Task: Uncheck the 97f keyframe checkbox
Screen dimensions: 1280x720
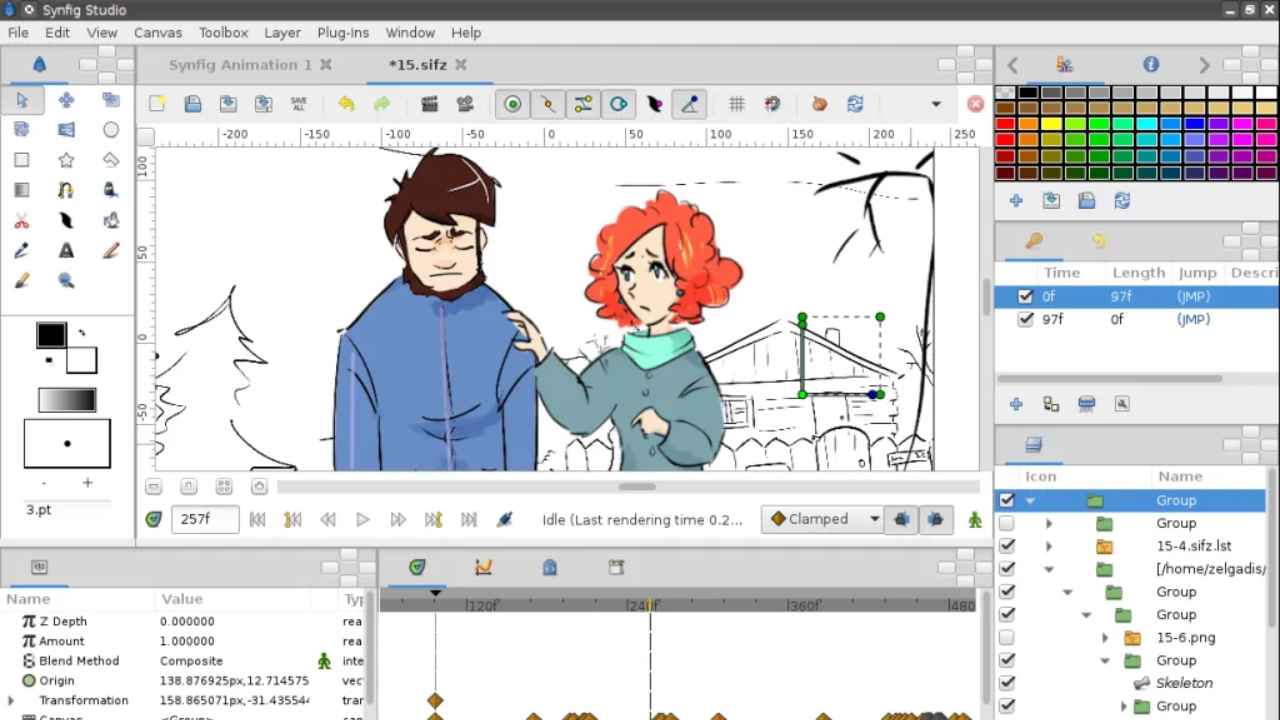Action: (1025, 319)
